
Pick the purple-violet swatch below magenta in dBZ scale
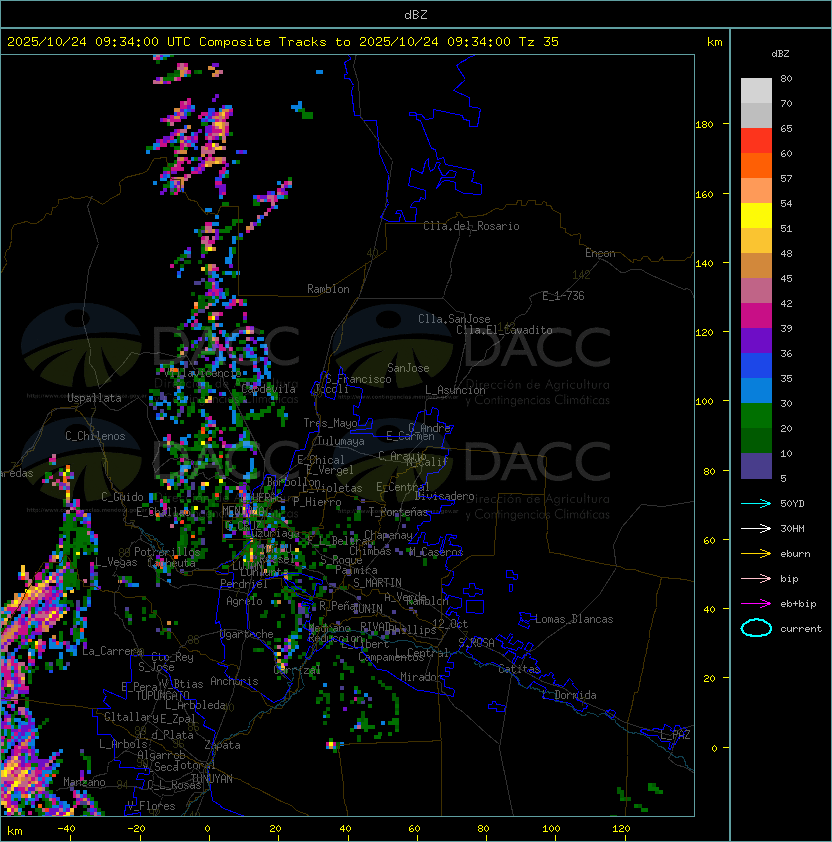(x=756, y=340)
